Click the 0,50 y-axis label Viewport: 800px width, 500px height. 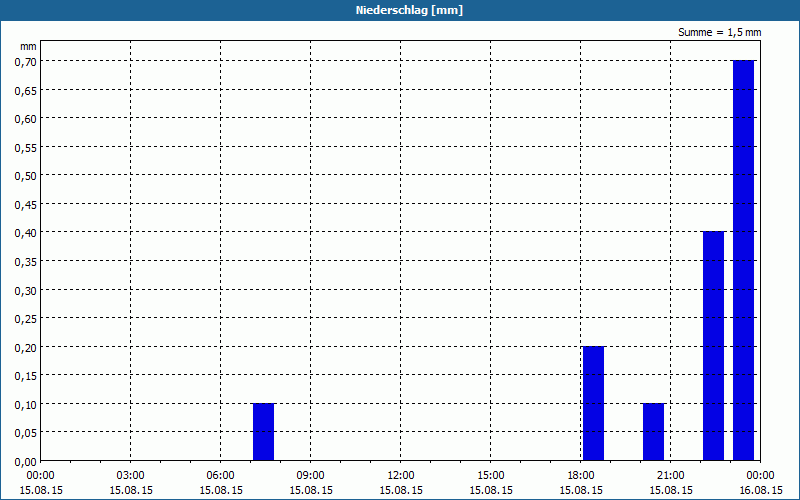[26, 177]
